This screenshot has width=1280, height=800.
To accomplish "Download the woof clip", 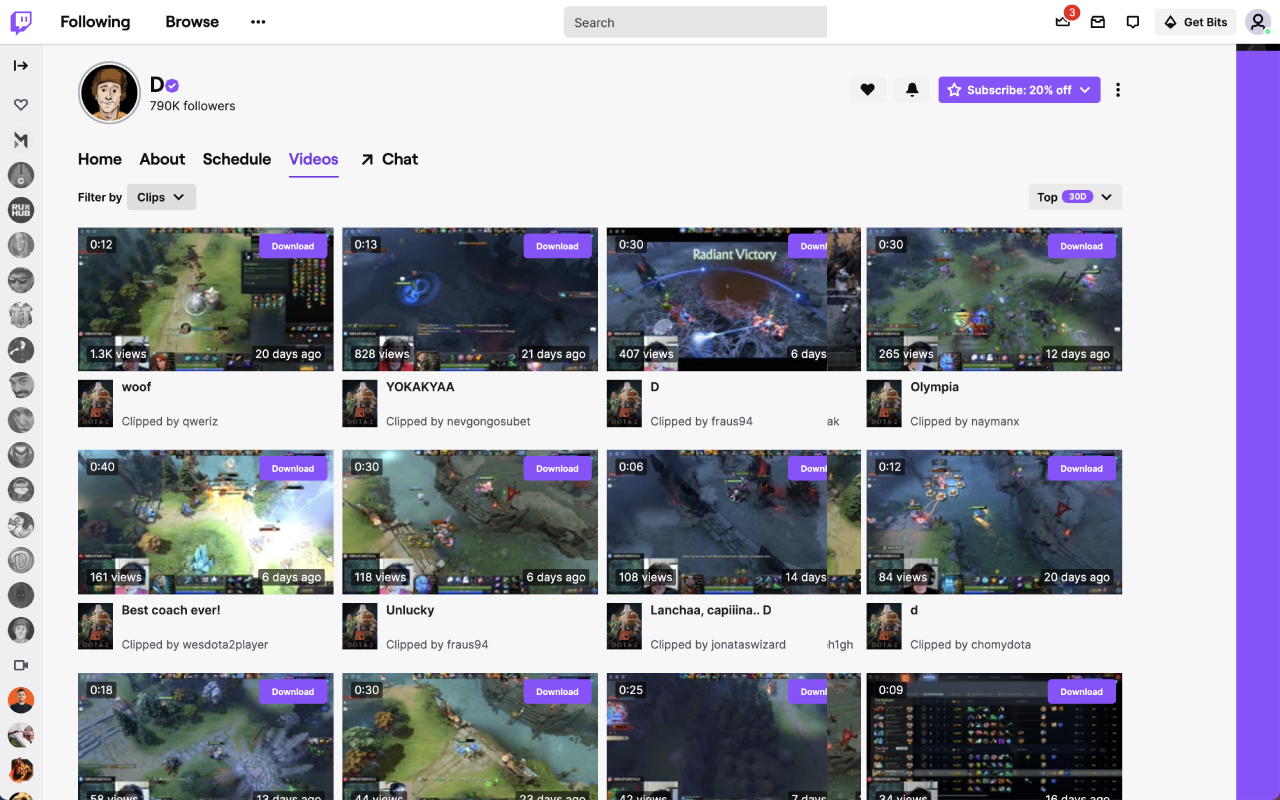I will tap(293, 245).
